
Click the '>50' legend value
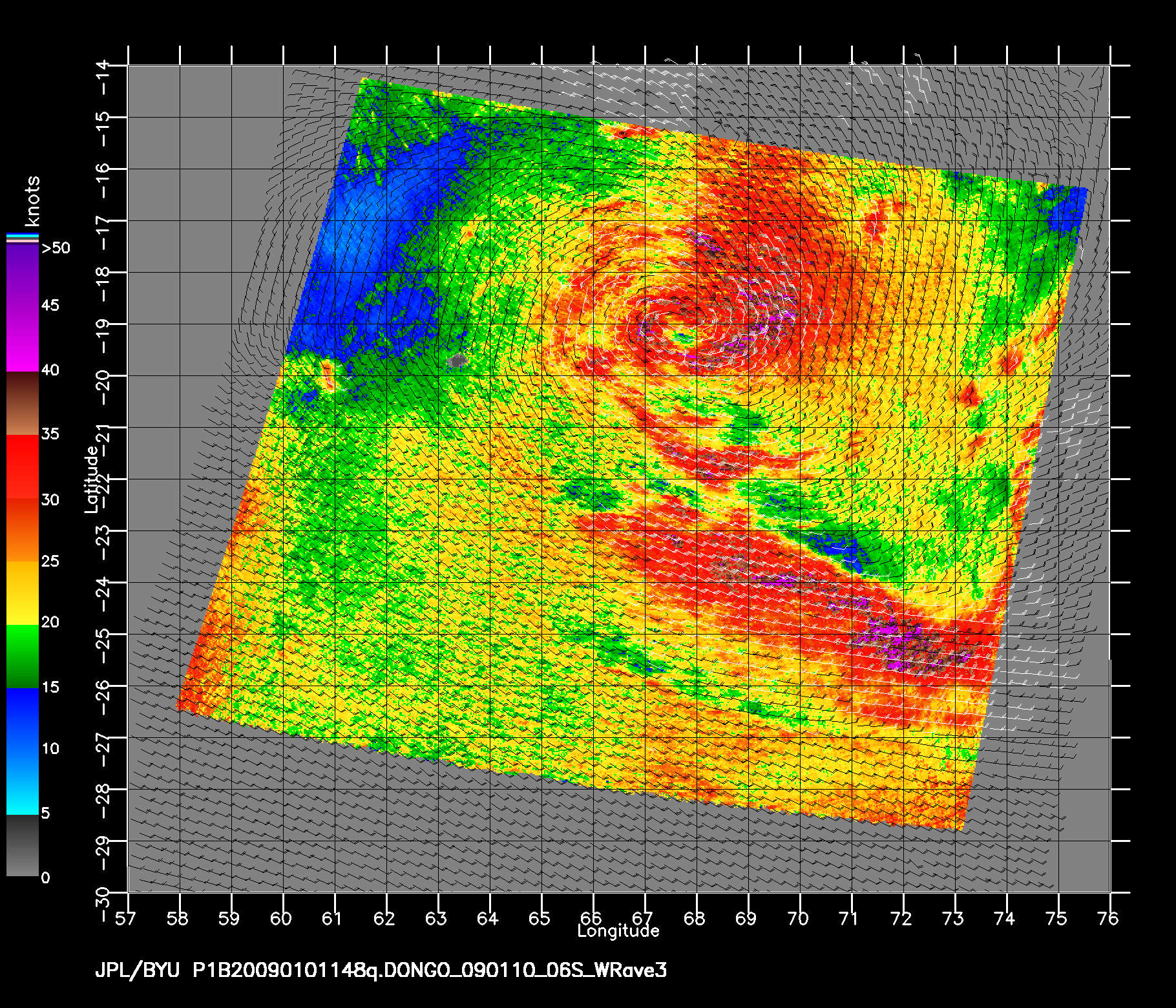(56, 248)
